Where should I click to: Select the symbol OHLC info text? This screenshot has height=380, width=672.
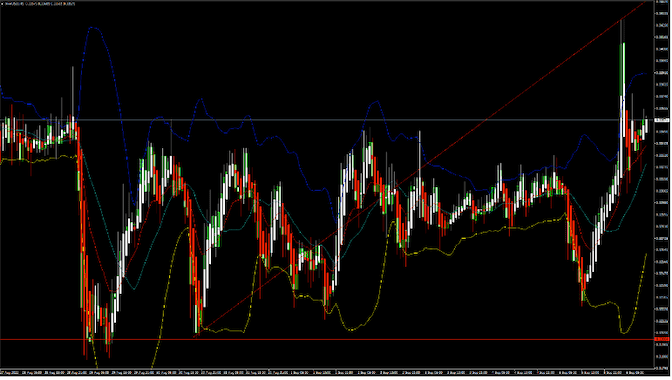click(40, 4)
